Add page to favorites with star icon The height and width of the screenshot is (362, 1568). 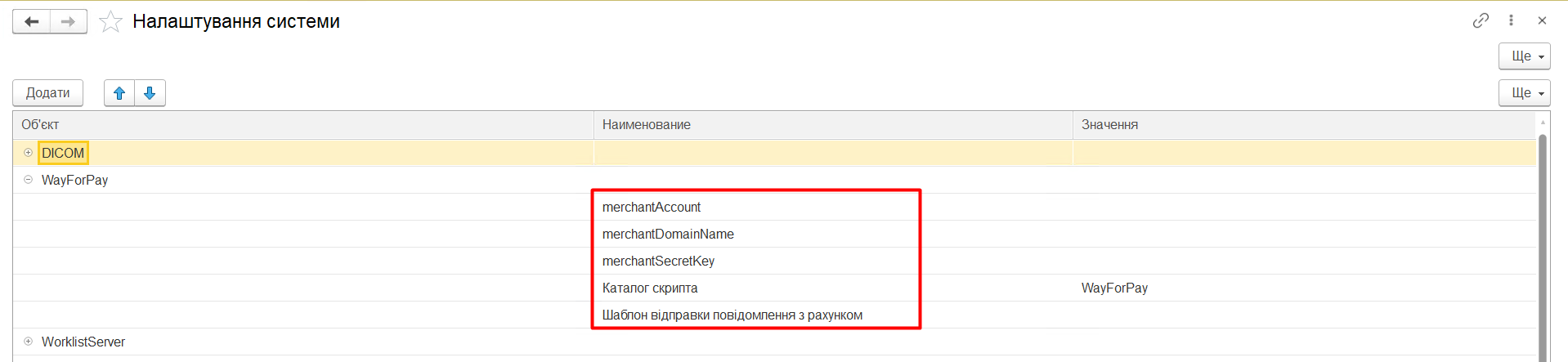coord(110,22)
